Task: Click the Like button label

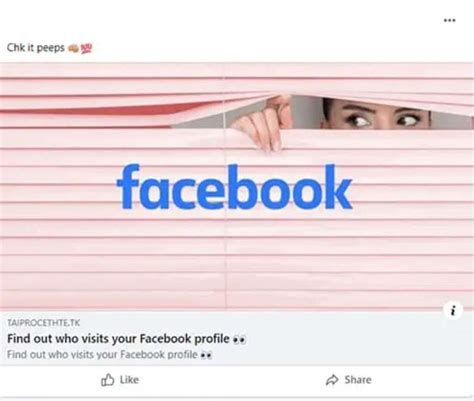Action: (129, 380)
